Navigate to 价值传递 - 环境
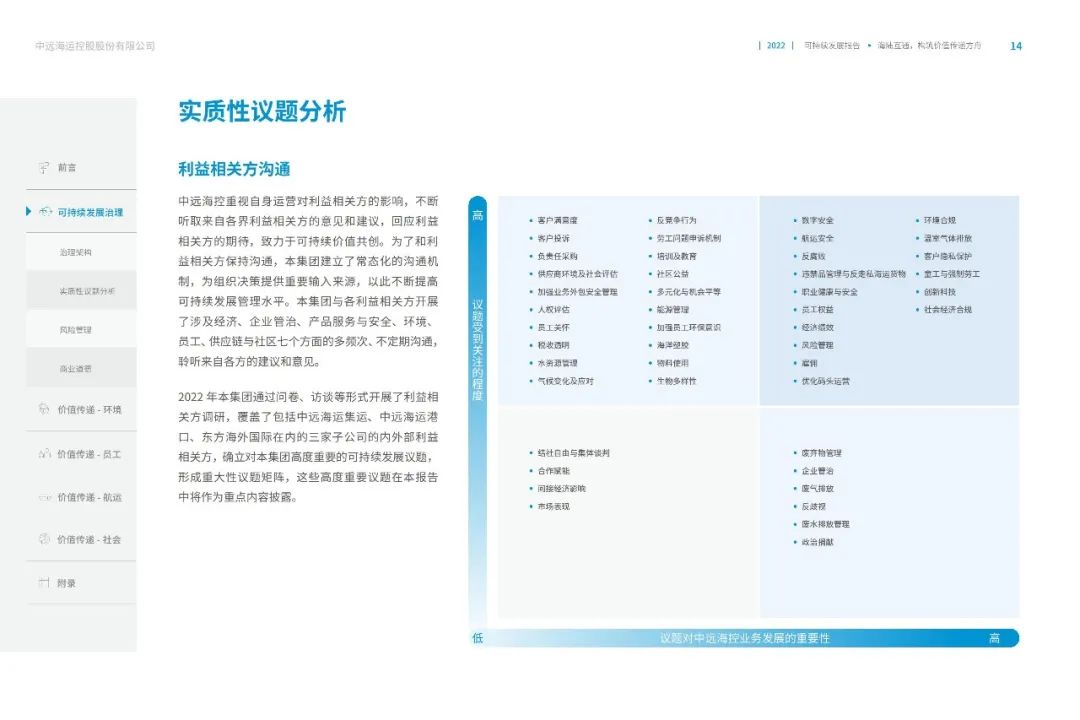The image size is (1080, 720). (x=90, y=410)
